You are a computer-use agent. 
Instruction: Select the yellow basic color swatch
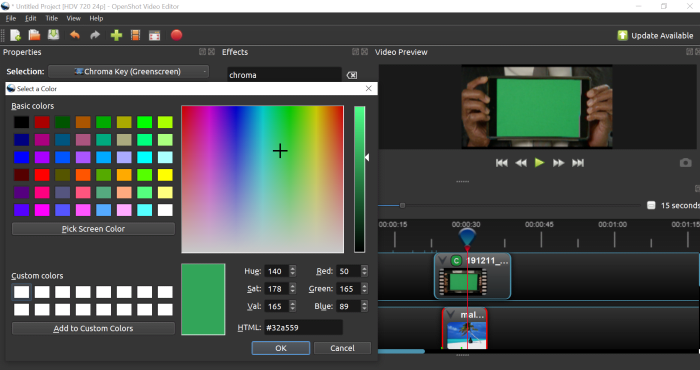tap(165, 175)
